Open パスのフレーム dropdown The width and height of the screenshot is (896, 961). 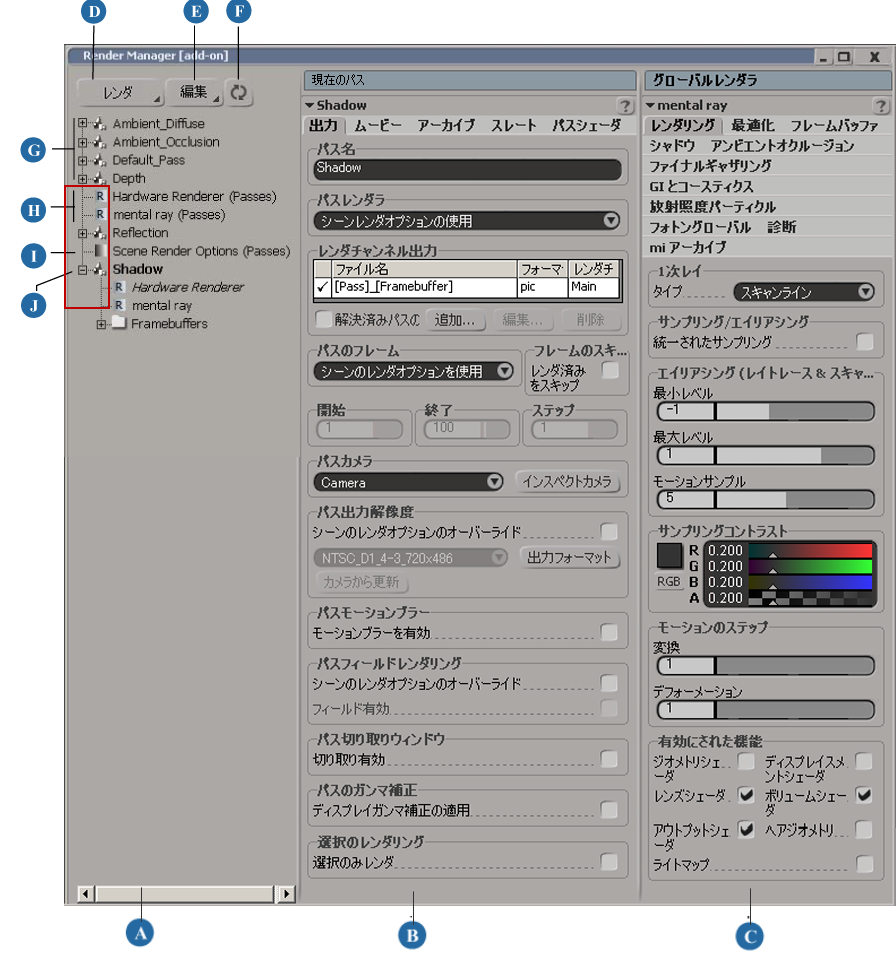(x=414, y=371)
